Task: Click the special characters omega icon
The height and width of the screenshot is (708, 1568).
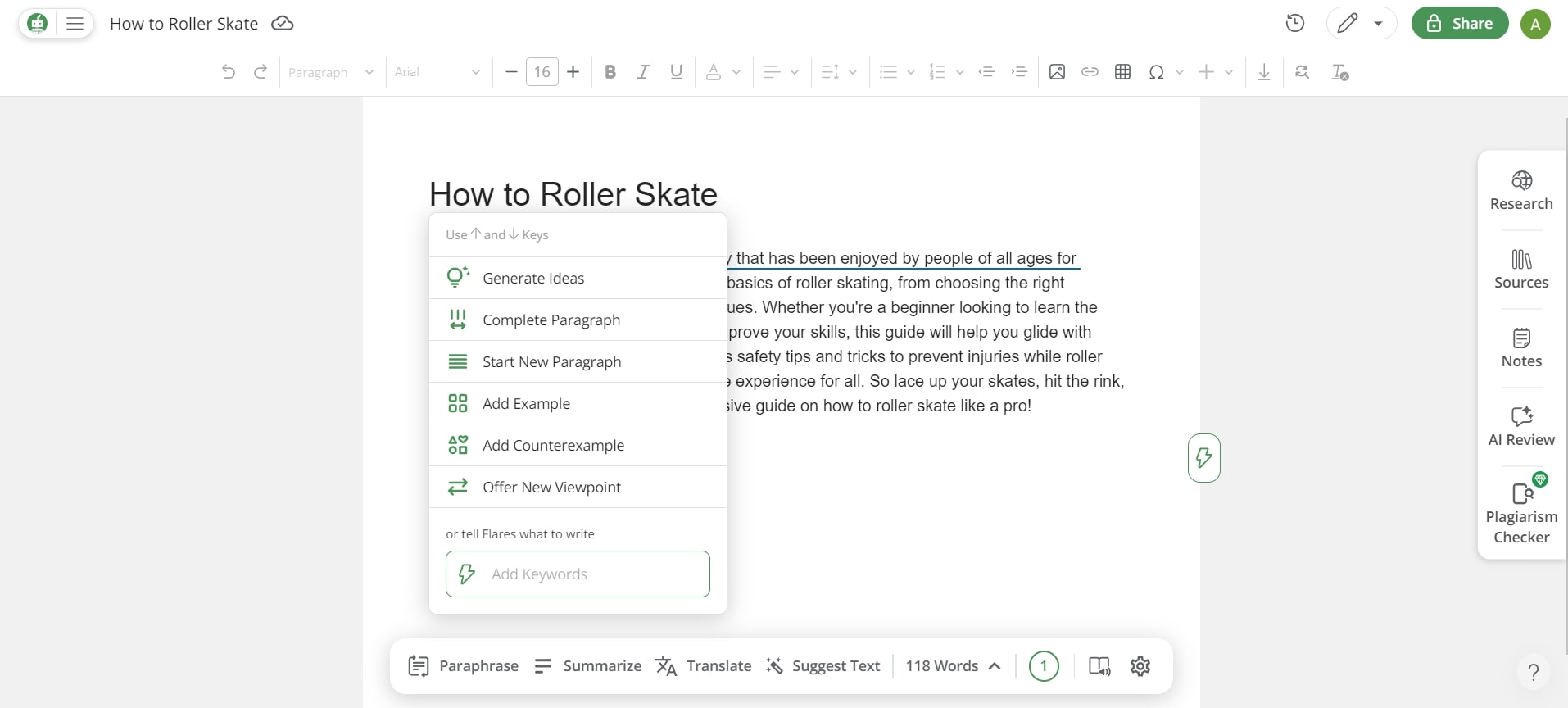Action: click(x=1156, y=72)
